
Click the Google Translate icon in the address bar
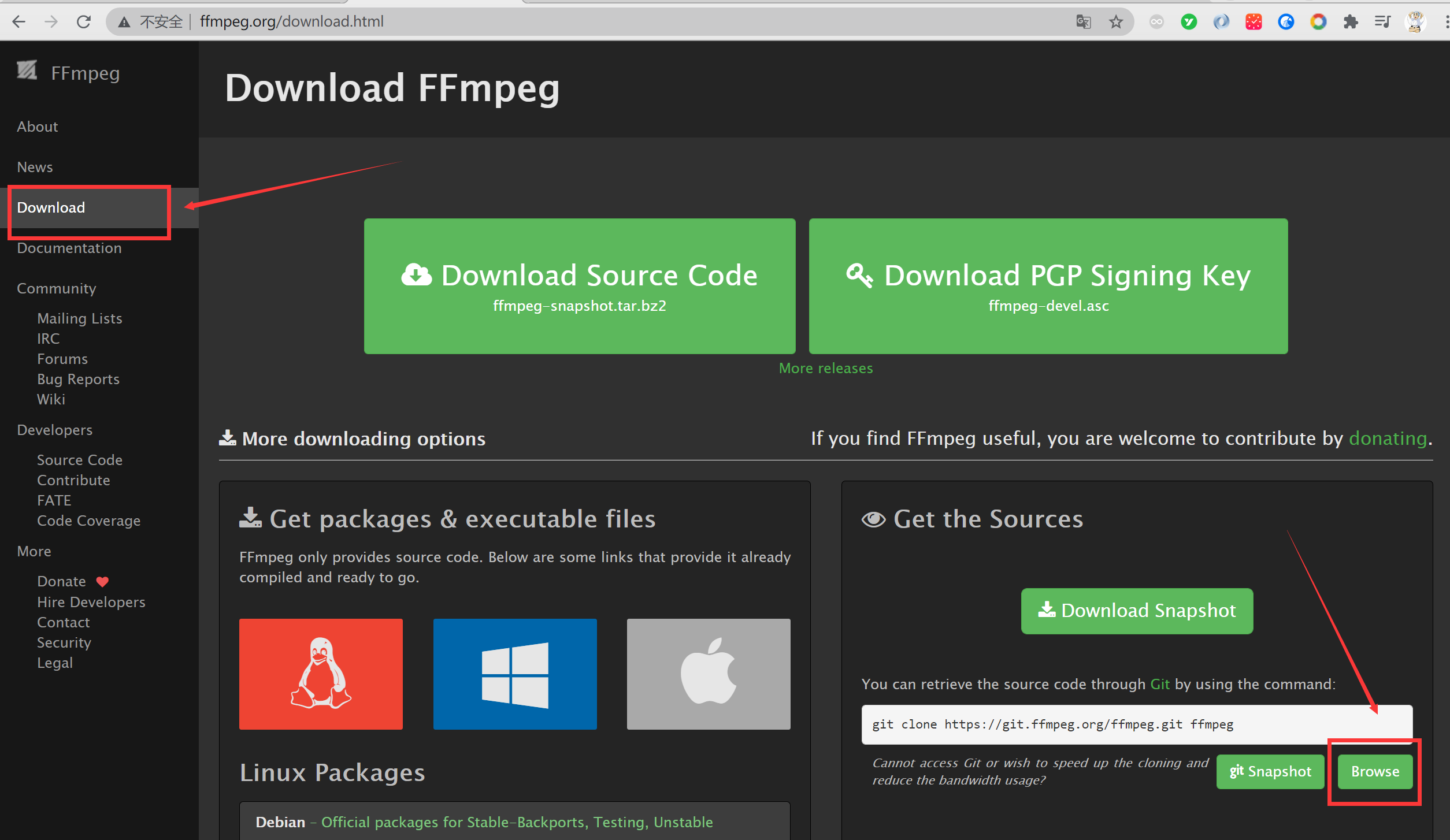pyautogui.click(x=1084, y=21)
